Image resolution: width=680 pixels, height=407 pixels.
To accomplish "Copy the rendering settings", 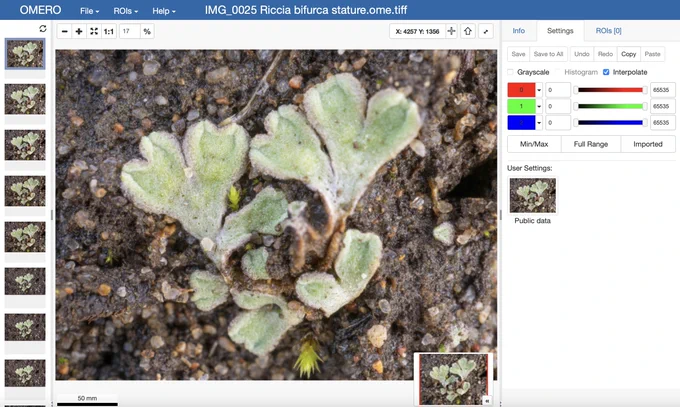I will coord(628,54).
